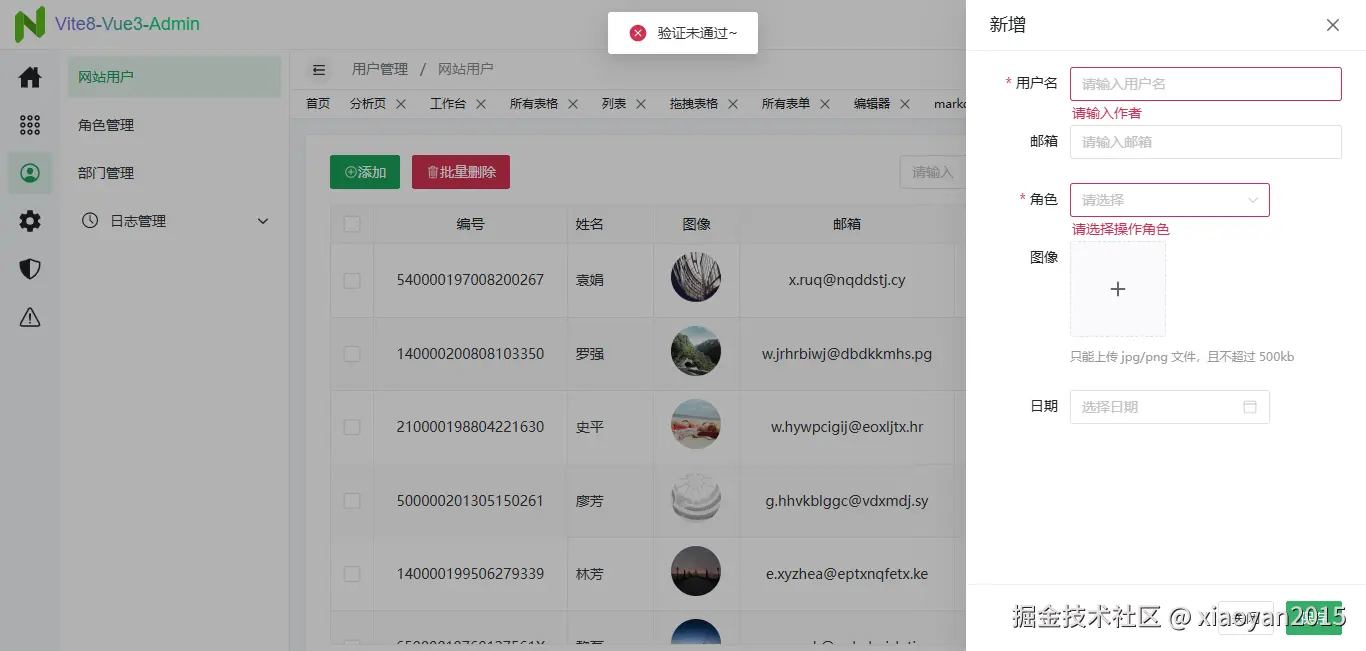The width and height of the screenshot is (1366, 651).
Task: Click 用户管理 in the breadcrumb
Action: 380,69
